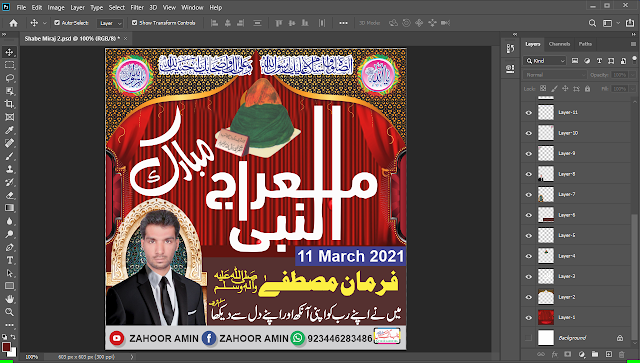Open the search icon in options bar
This screenshot has height=363, width=640.
point(592,23)
